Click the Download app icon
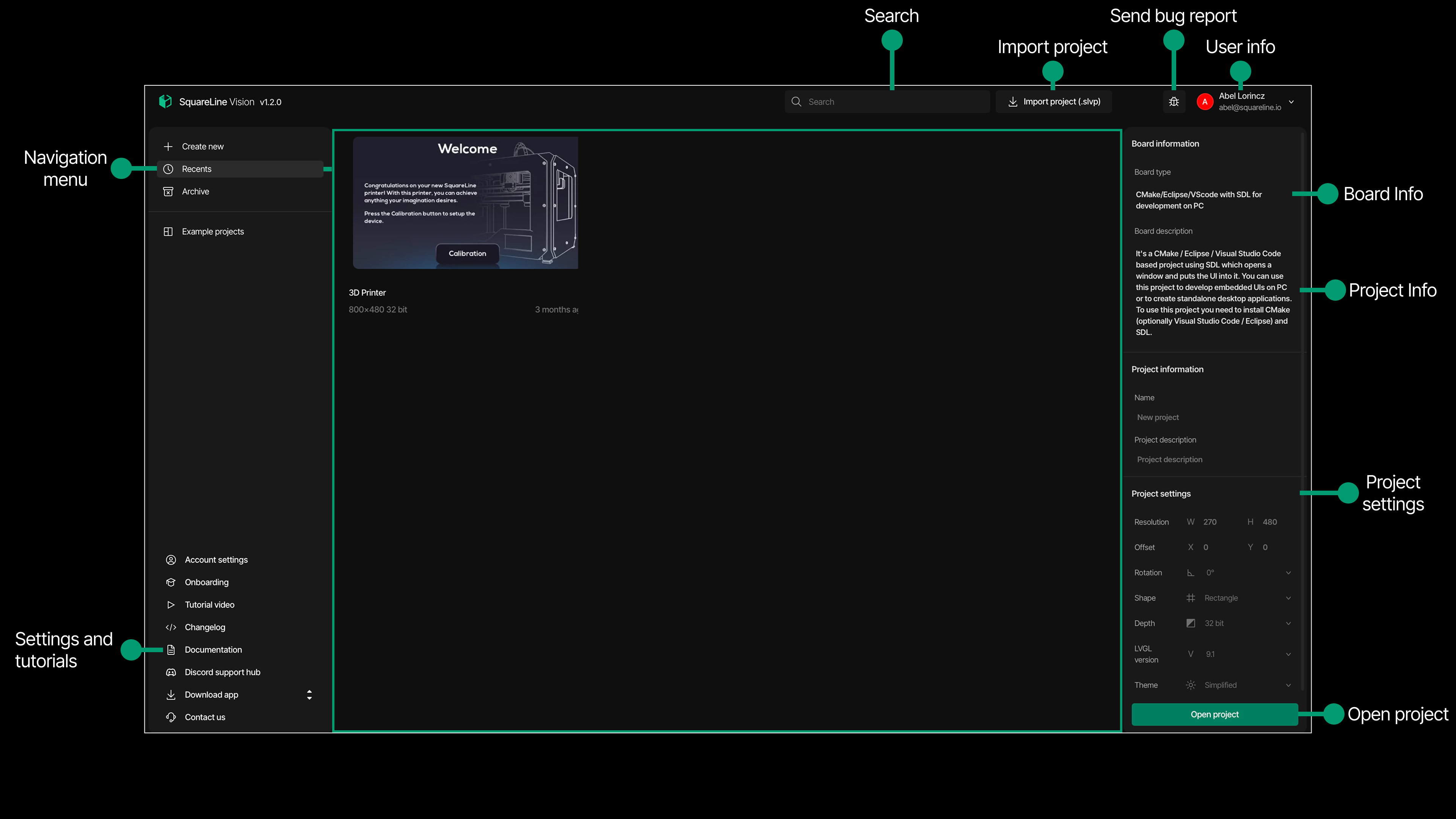 point(171,694)
